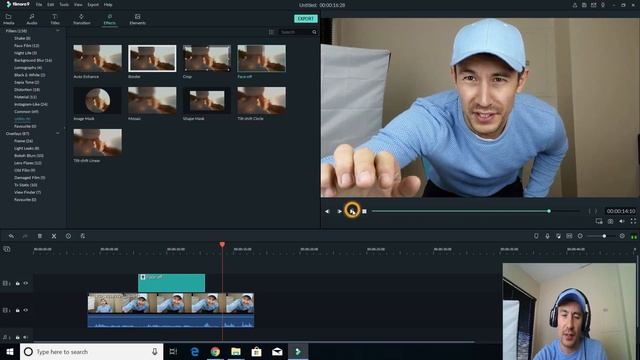This screenshot has width=640, height=360.
Task: Move the preview playback progress handle
Action: pyautogui.click(x=549, y=211)
